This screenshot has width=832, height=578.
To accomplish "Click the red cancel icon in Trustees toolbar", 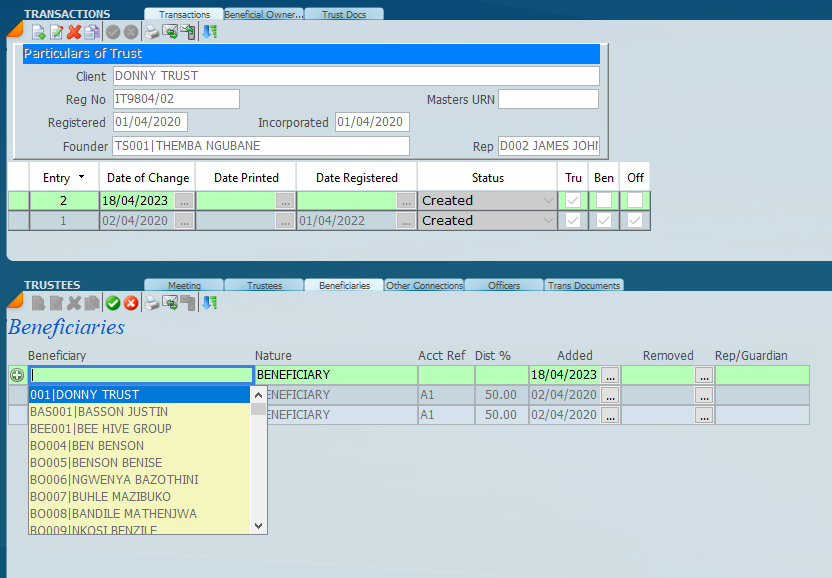I will pos(131,303).
